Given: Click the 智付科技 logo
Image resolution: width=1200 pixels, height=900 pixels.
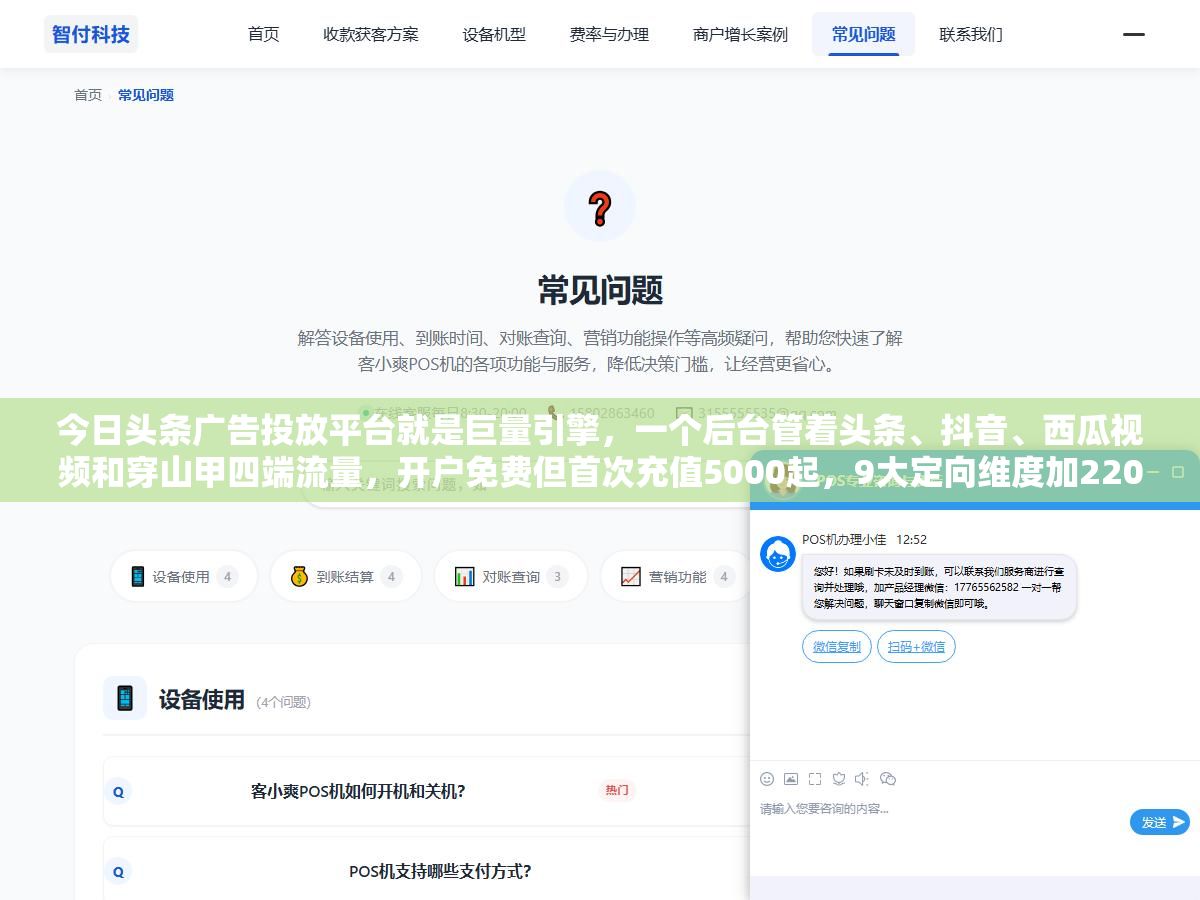Looking at the screenshot, I should [x=91, y=34].
